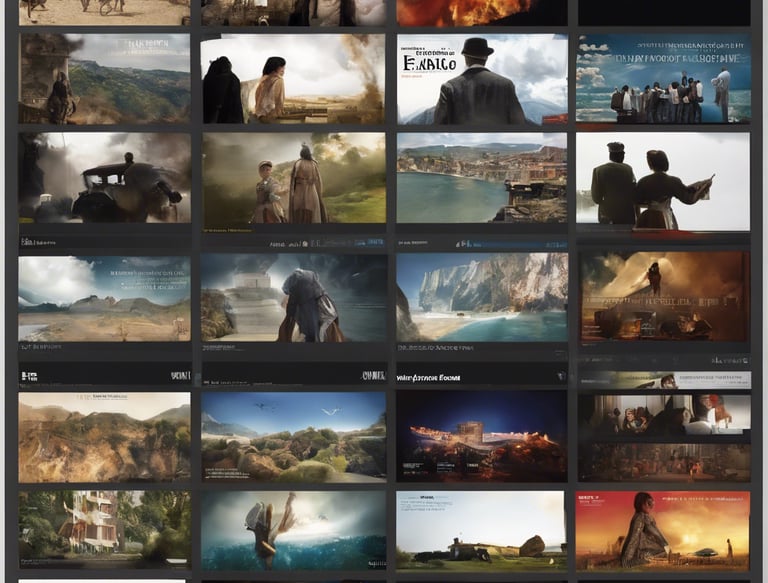Select the thumbnail with black-cloaked figure and woman

(293, 78)
